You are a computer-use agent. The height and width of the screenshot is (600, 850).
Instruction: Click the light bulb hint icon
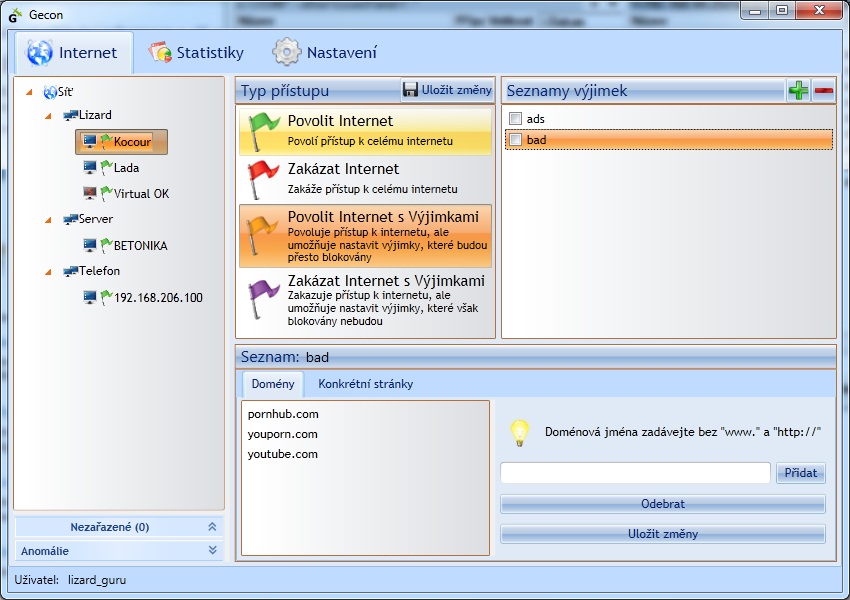[519, 433]
